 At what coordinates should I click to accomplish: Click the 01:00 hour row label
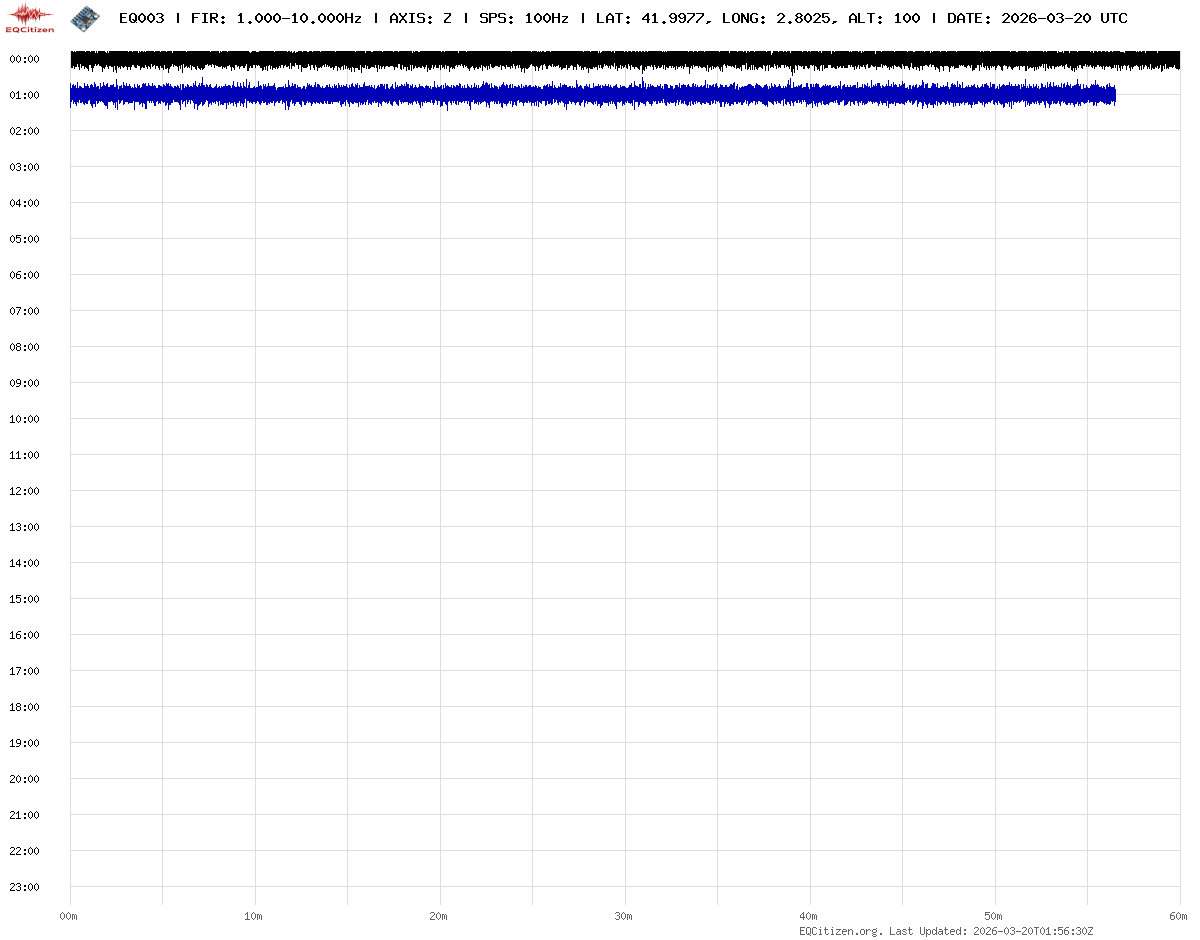pyautogui.click(x=23, y=95)
